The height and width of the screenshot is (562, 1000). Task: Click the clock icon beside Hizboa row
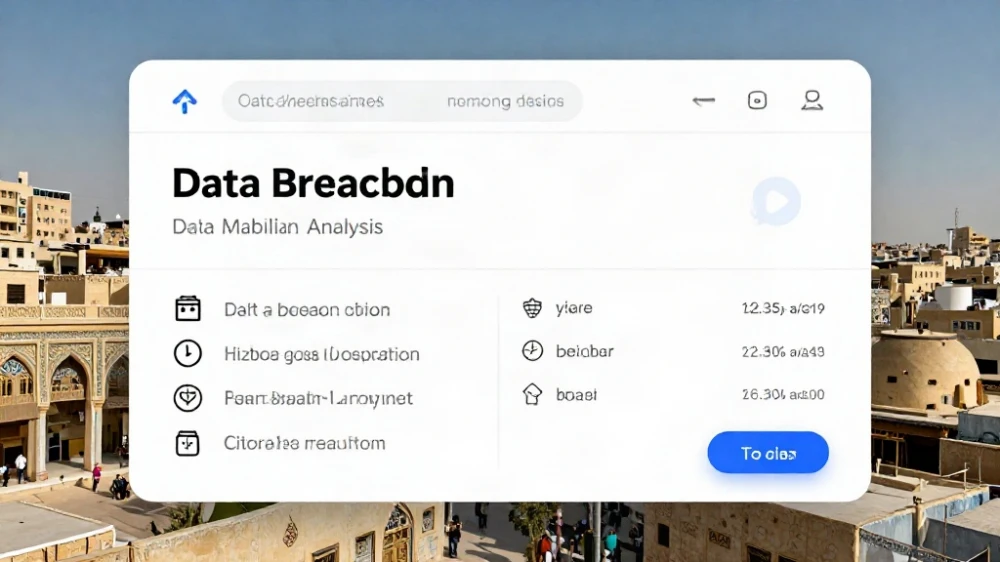[188, 353]
